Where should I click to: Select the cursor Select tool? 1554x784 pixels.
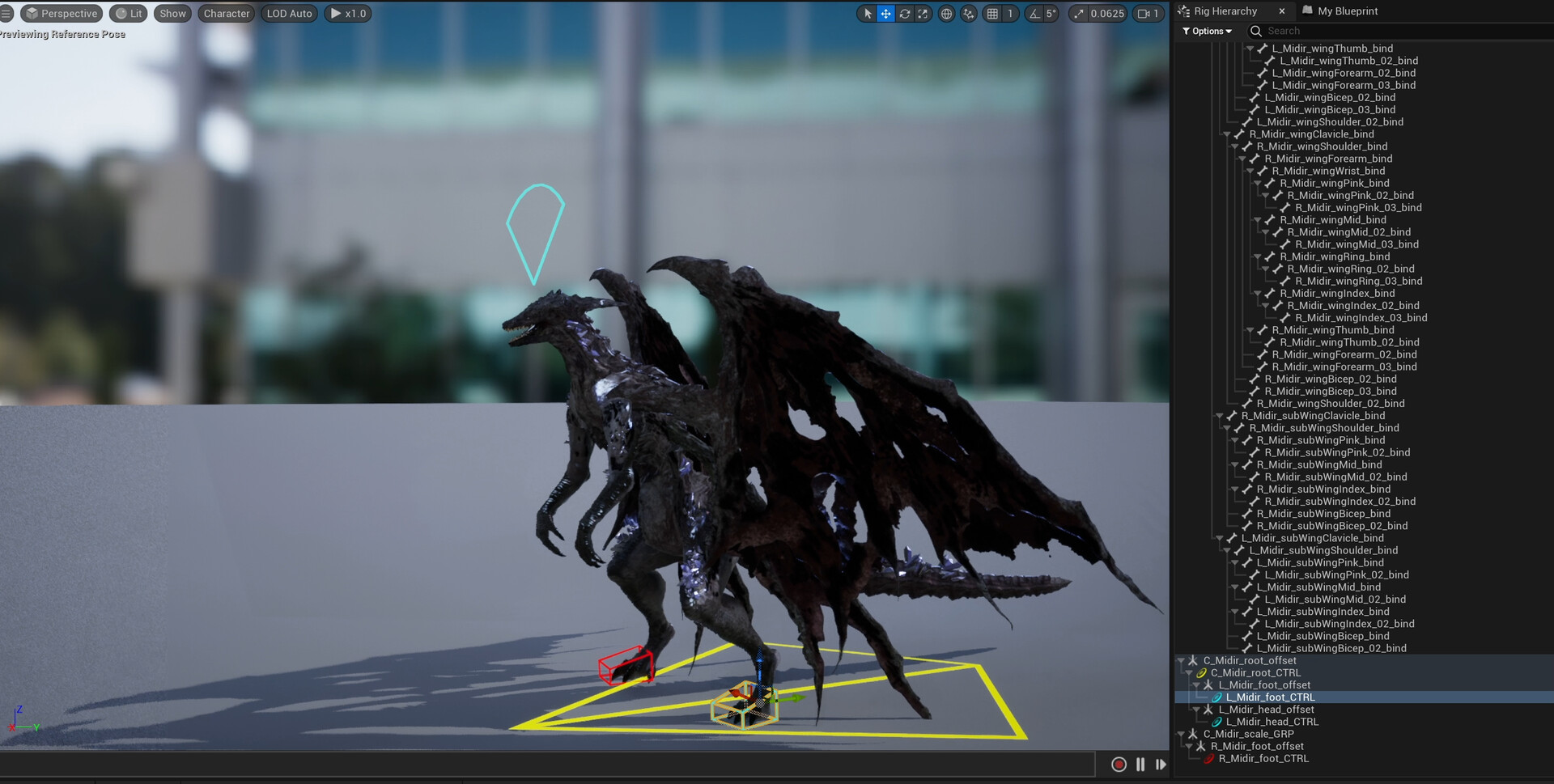[x=868, y=14]
